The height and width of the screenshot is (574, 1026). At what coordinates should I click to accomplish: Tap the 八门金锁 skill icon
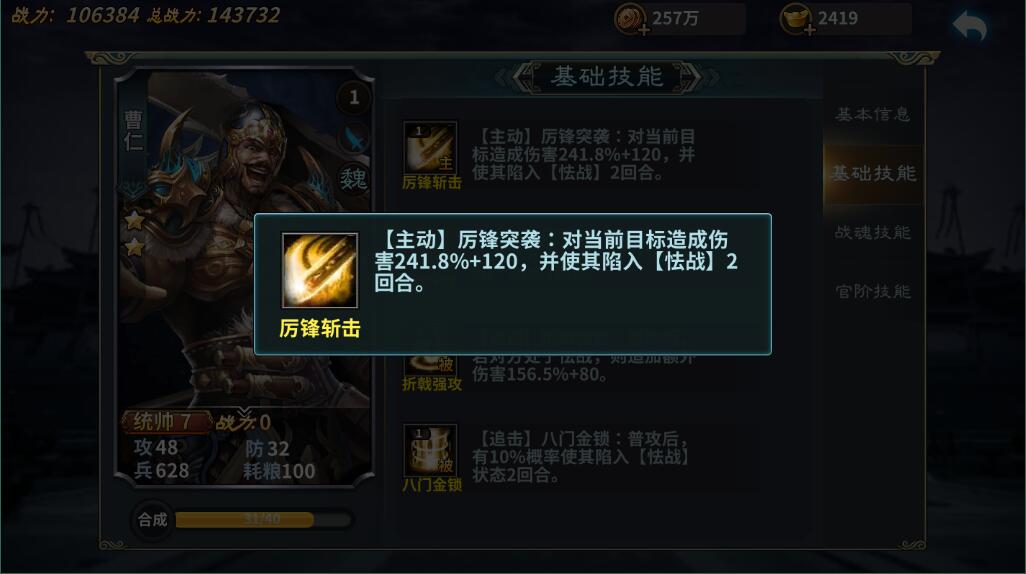click(430, 450)
